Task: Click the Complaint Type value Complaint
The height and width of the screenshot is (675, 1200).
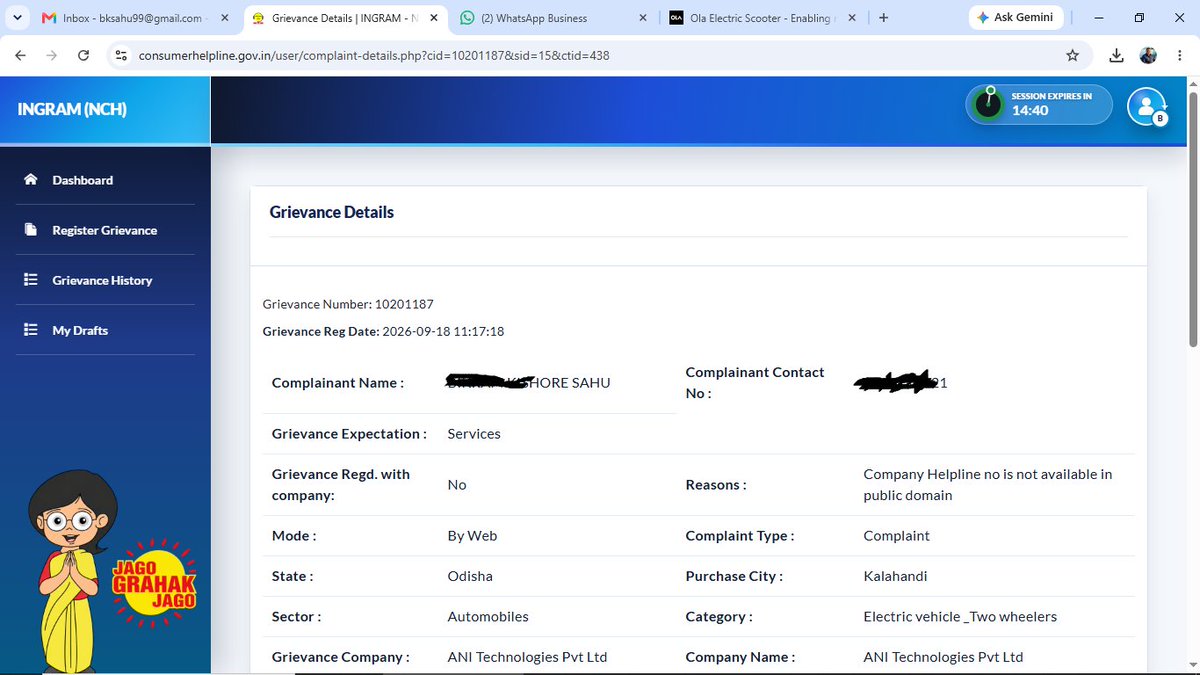Action: 897,536
